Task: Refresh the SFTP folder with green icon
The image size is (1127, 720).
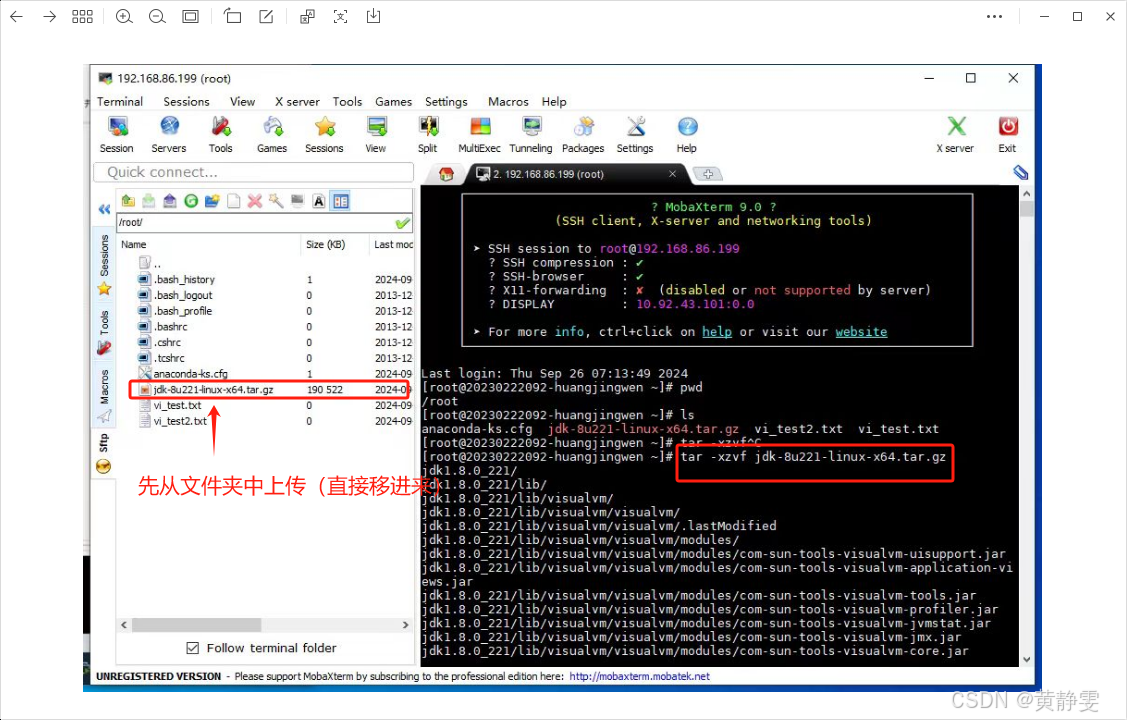Action: [x=191, y=201]
